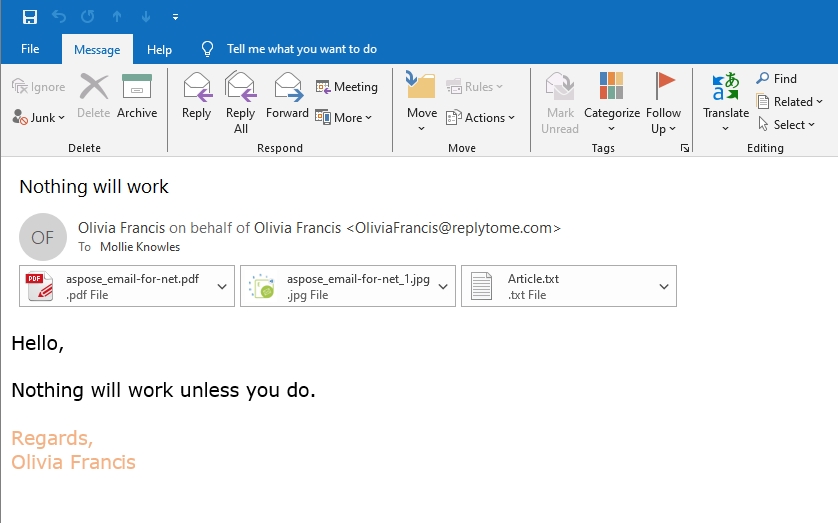Image resolution: width=838 pixels, height=523 pixels.
Task: Expand the Actions dropdown
Action: (x=481, y=117)
